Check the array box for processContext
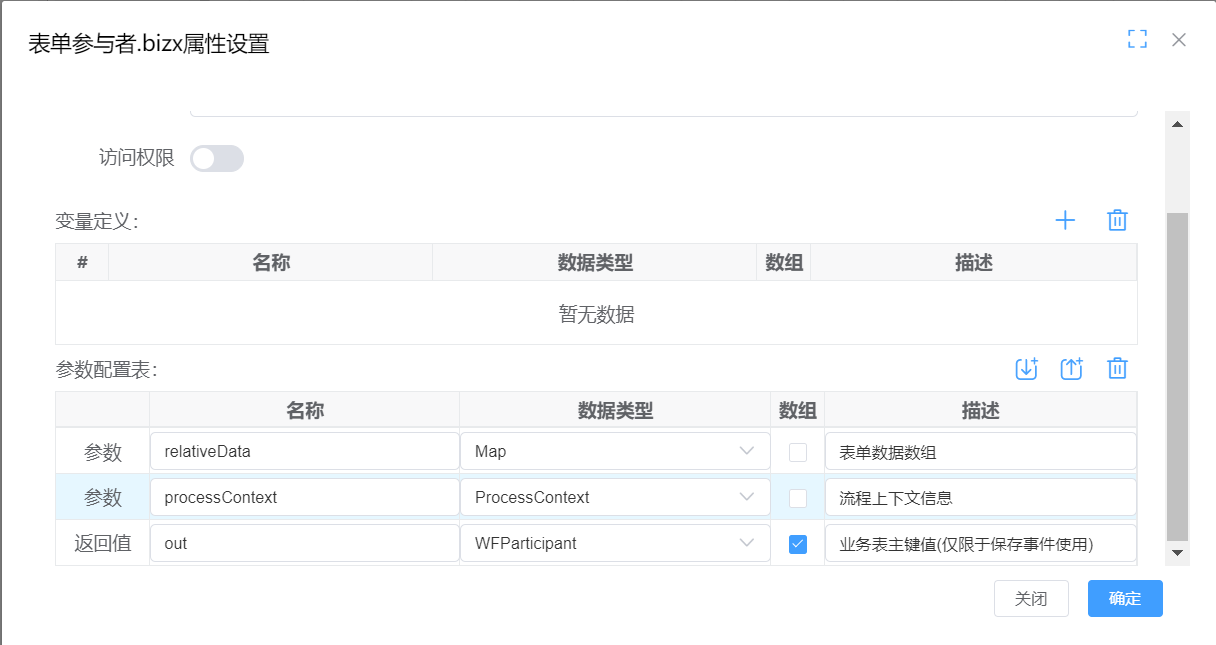The width and height of the screenshot is (1216, 645). pos(797,498)
